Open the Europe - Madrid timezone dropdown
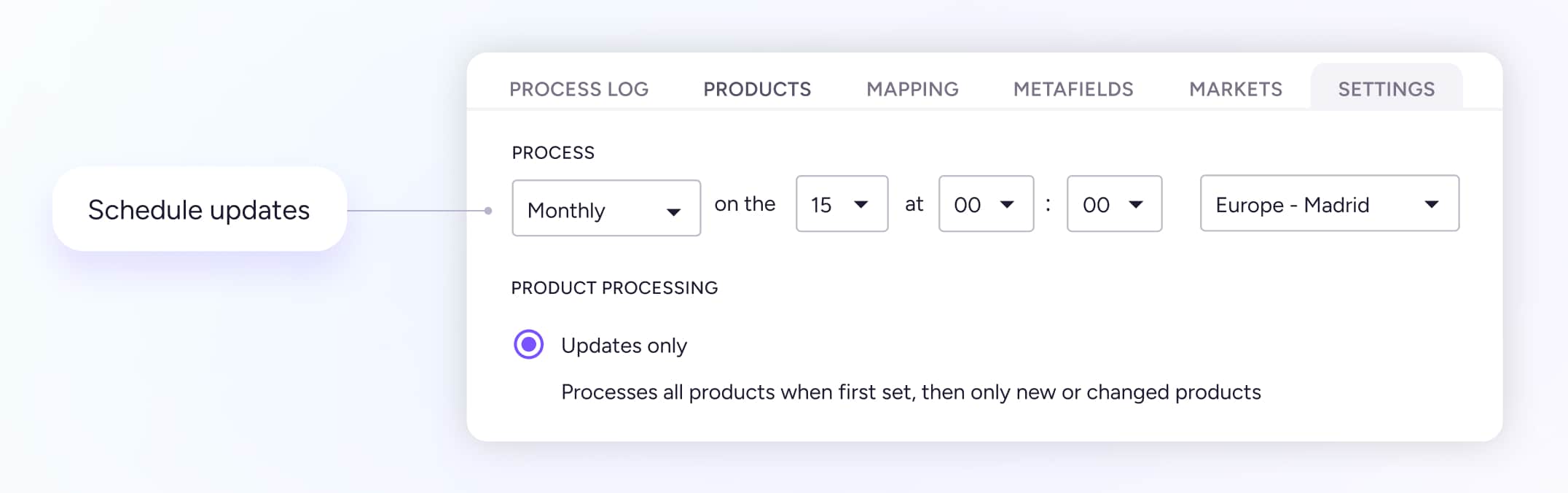1568x493 pixels. [x=1312, y=204]
